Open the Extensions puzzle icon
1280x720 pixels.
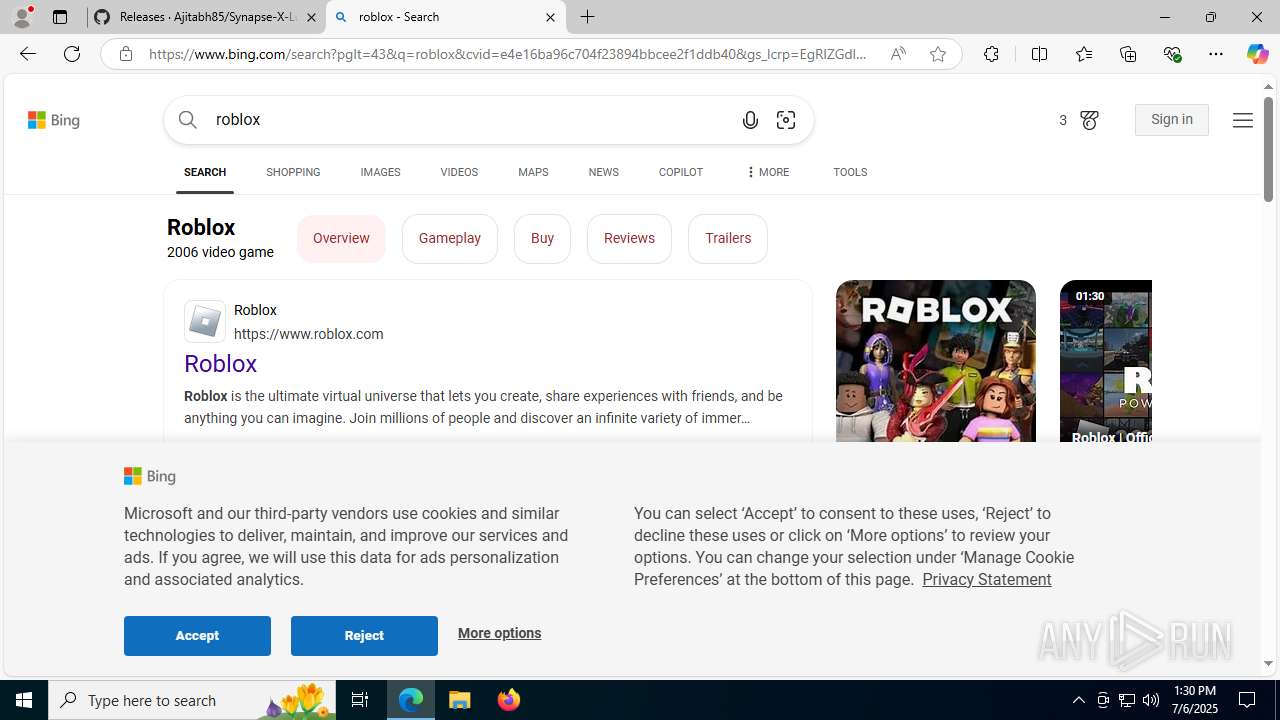point(991,54)
